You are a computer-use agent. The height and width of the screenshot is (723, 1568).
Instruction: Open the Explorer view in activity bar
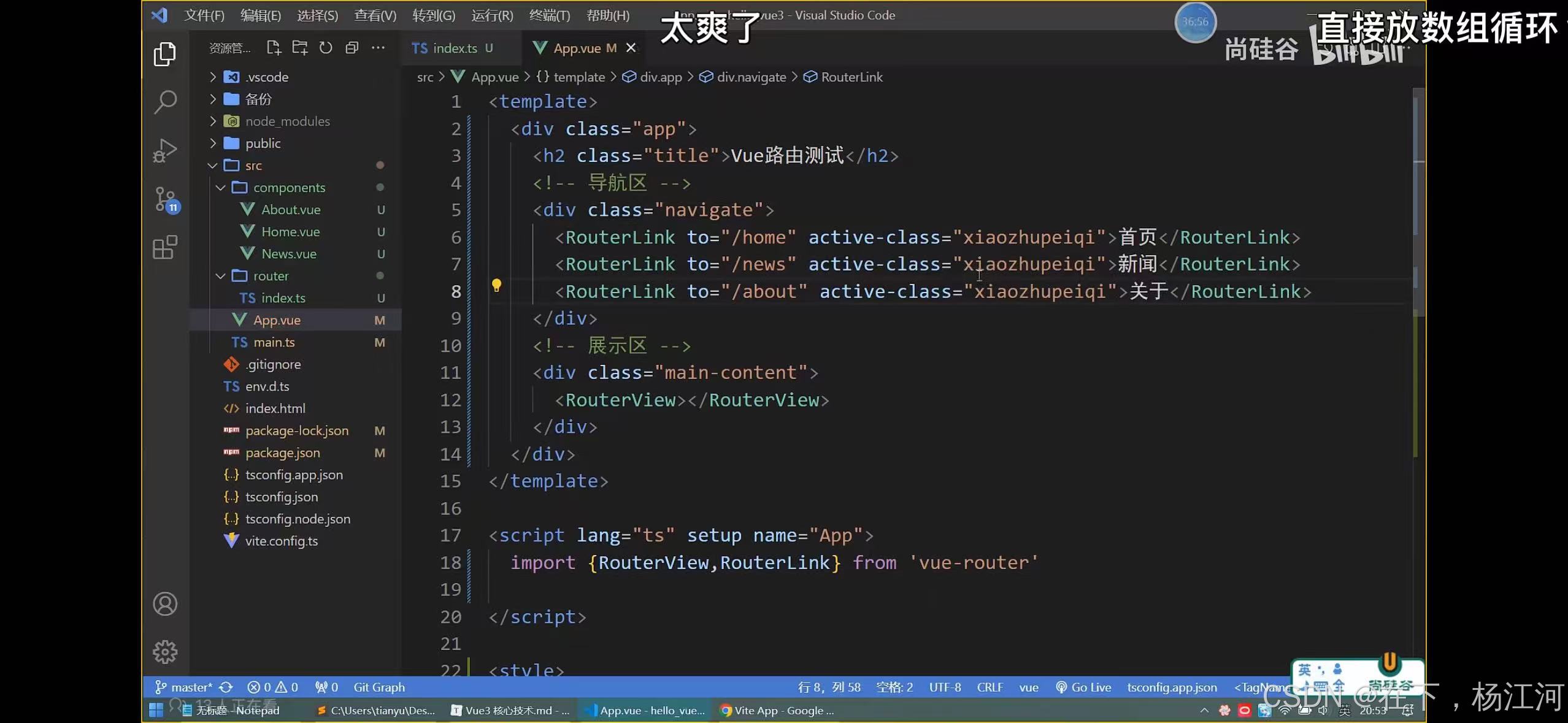[x=164, y=54]
